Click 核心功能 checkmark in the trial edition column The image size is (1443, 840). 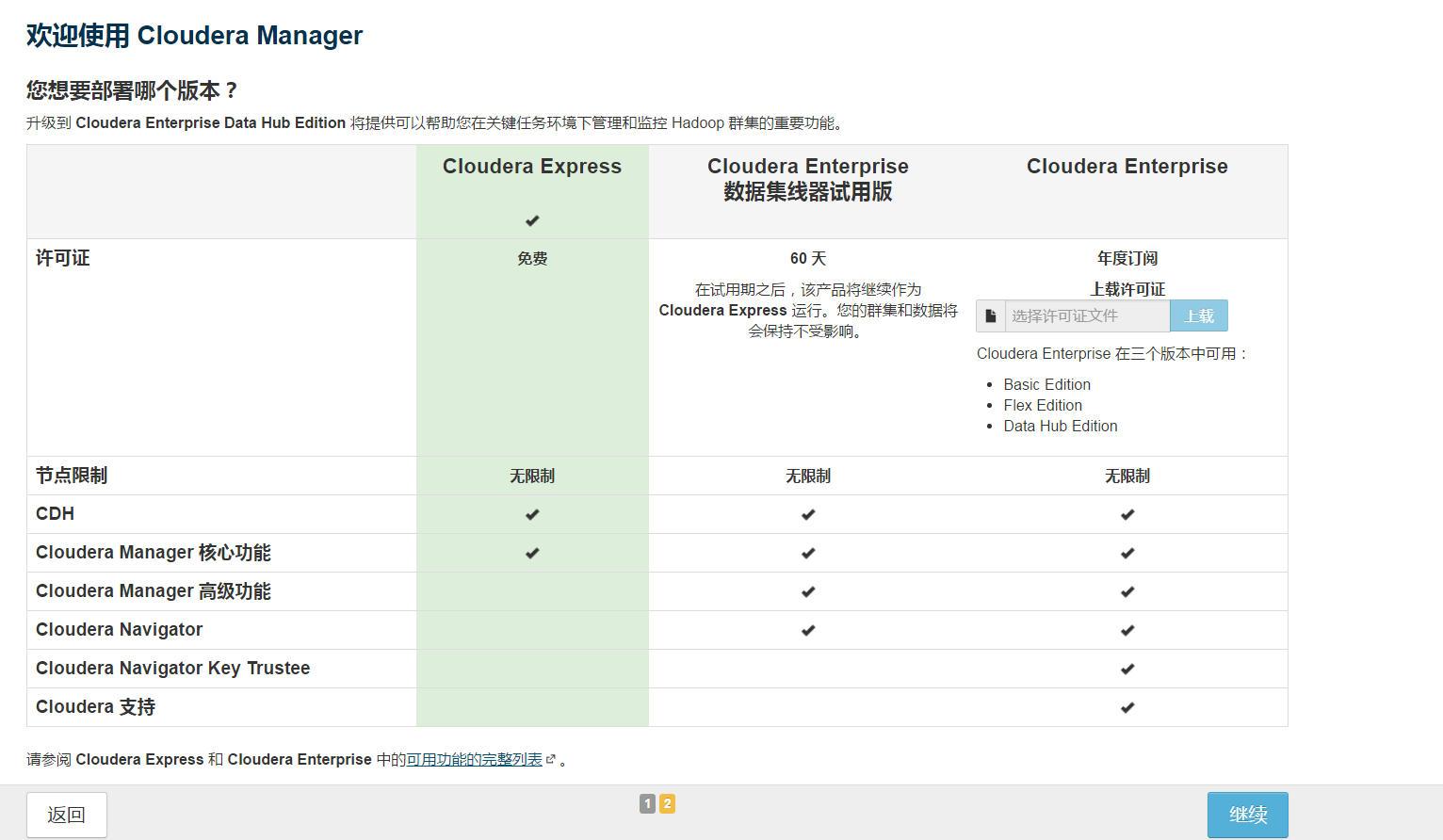pyautogui.click(x=808, y=553)
